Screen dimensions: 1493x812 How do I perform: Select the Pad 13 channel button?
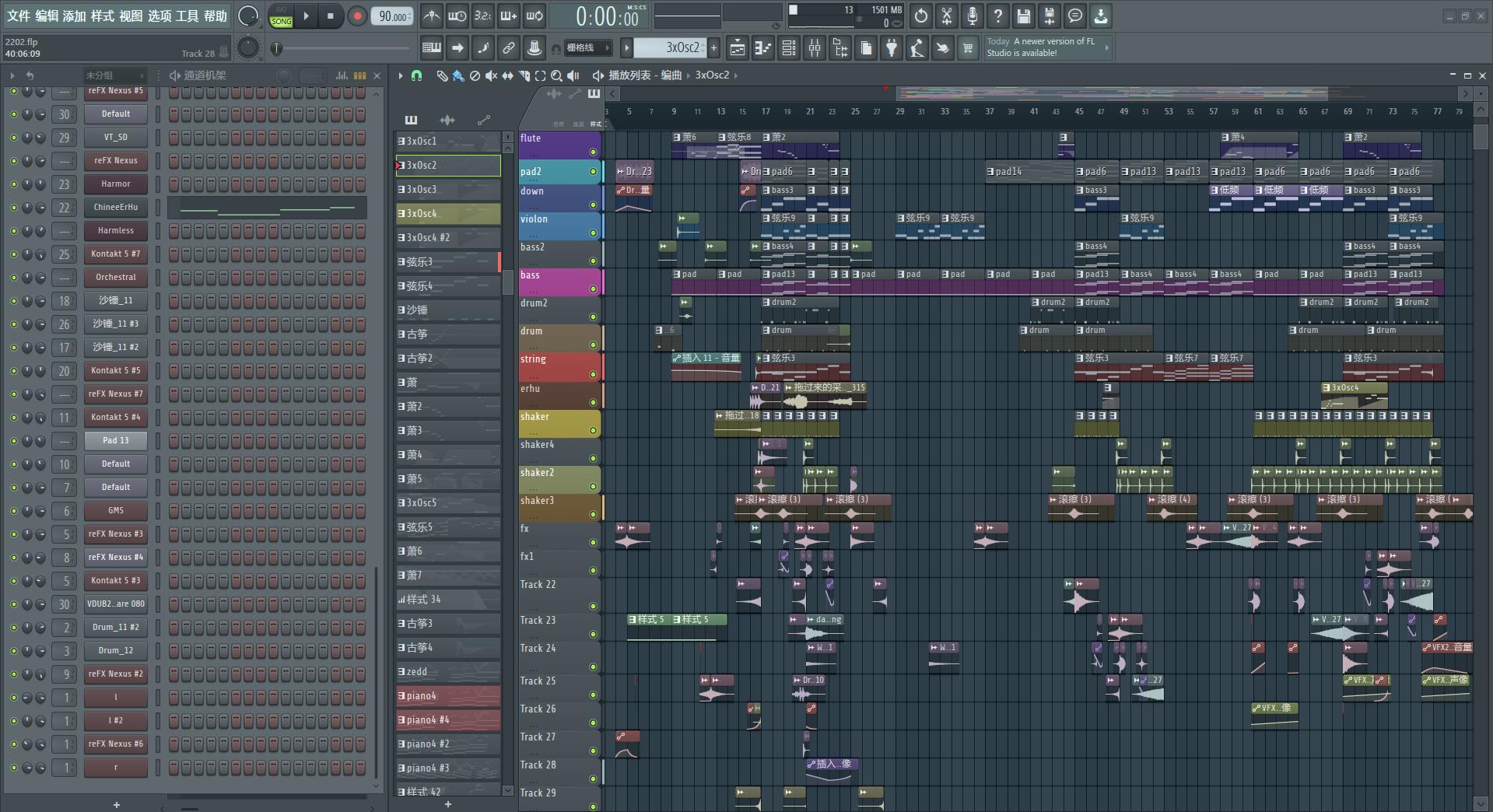tap(116, 441)
